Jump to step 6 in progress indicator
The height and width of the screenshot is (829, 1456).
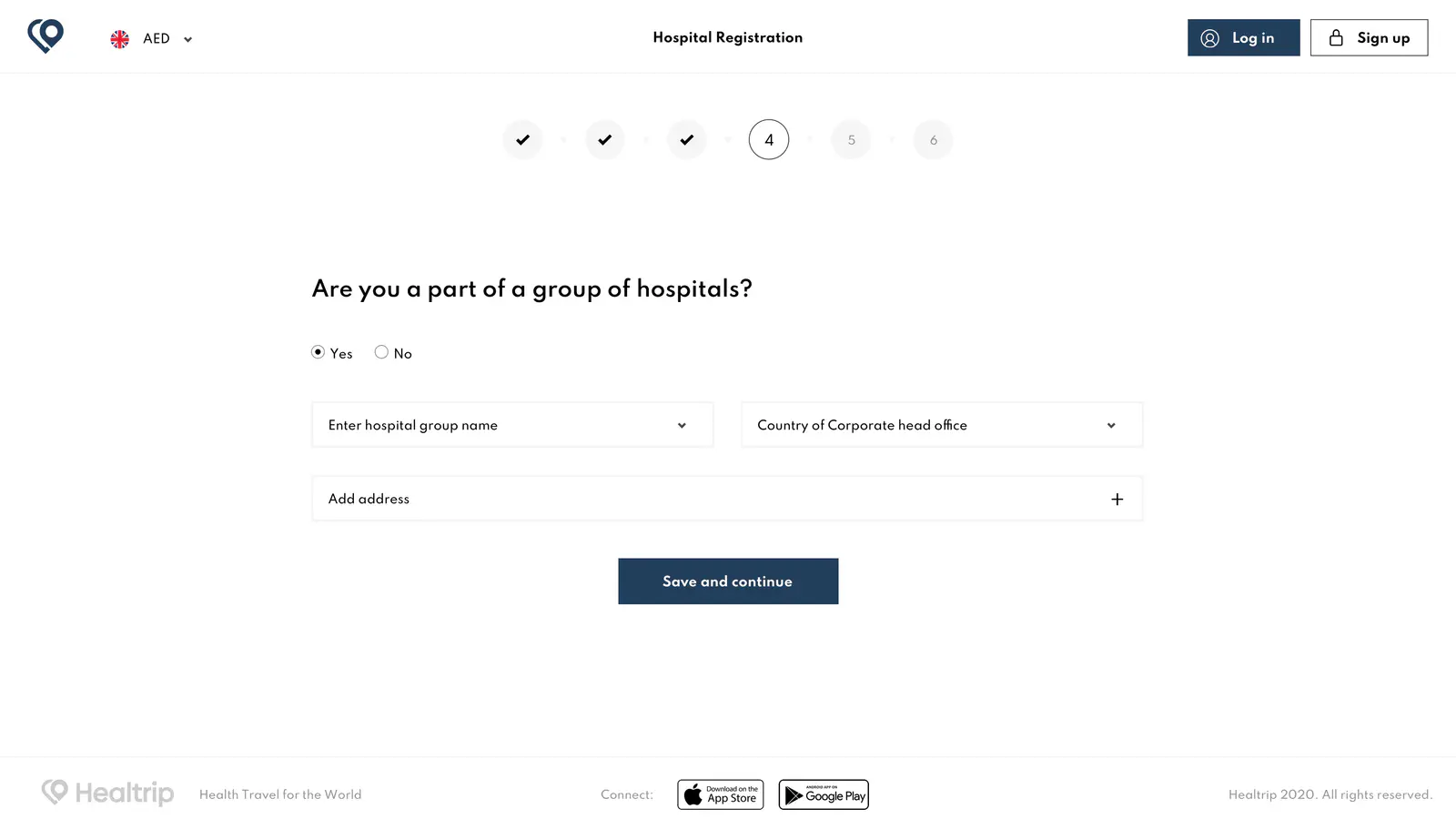[x=933, y=140]
